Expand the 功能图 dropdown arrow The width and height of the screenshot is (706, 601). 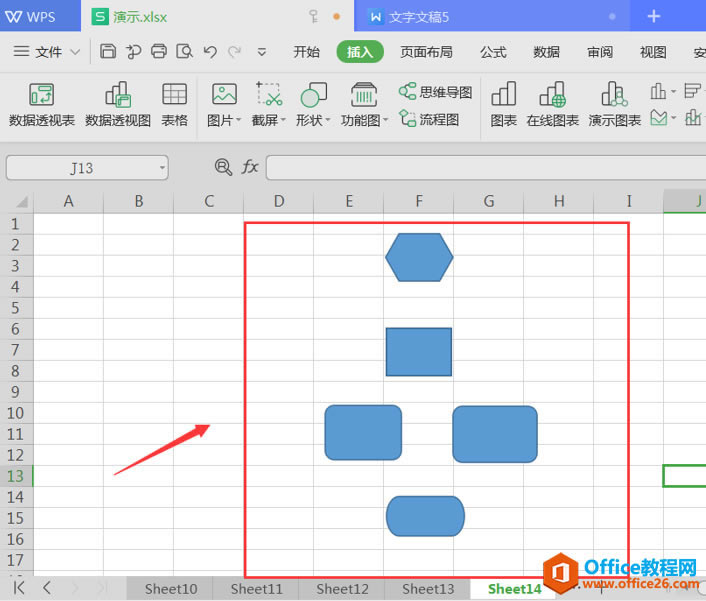pyautogui.click(x=385, y=120)
